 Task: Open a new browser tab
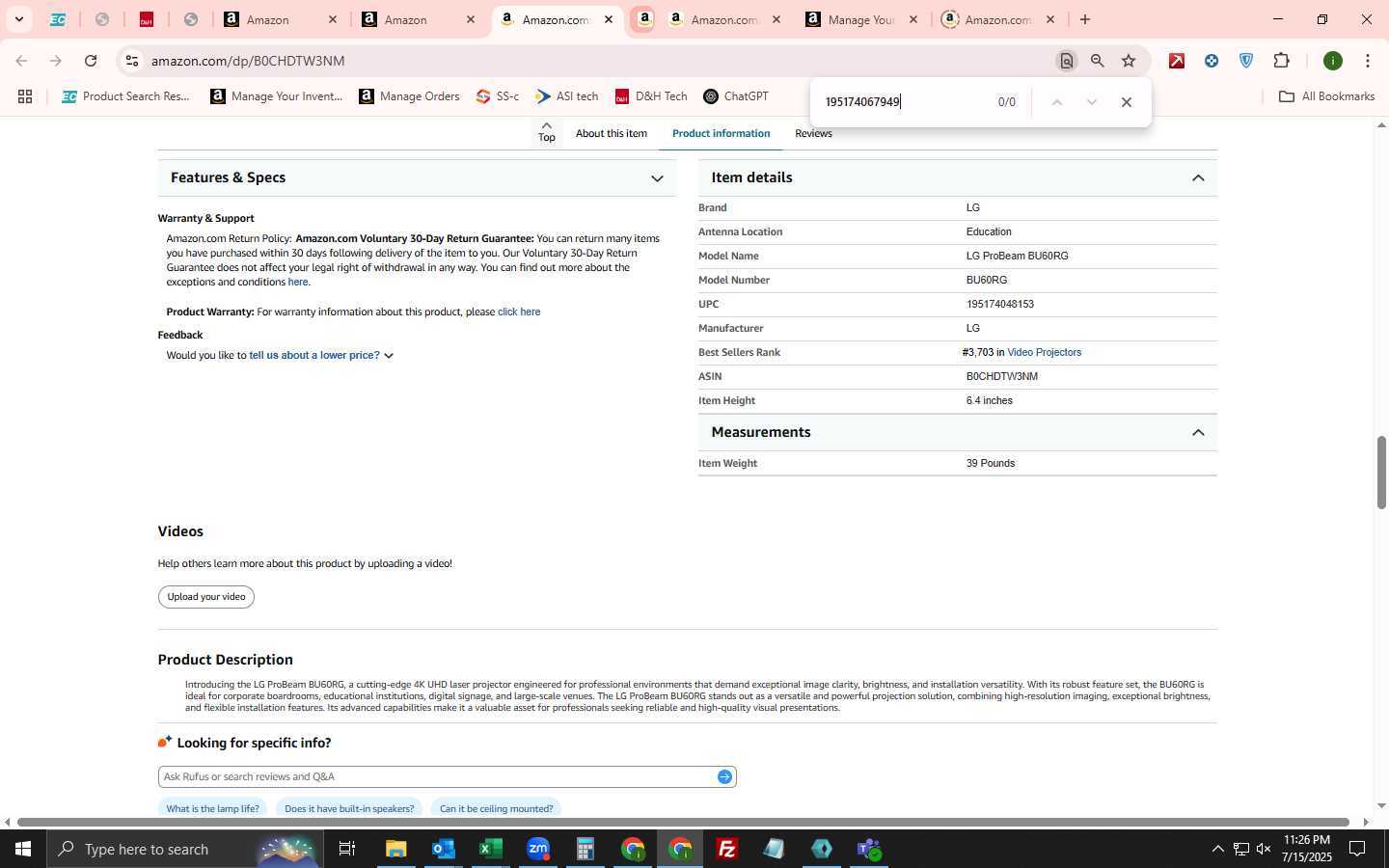(1085, 19)
